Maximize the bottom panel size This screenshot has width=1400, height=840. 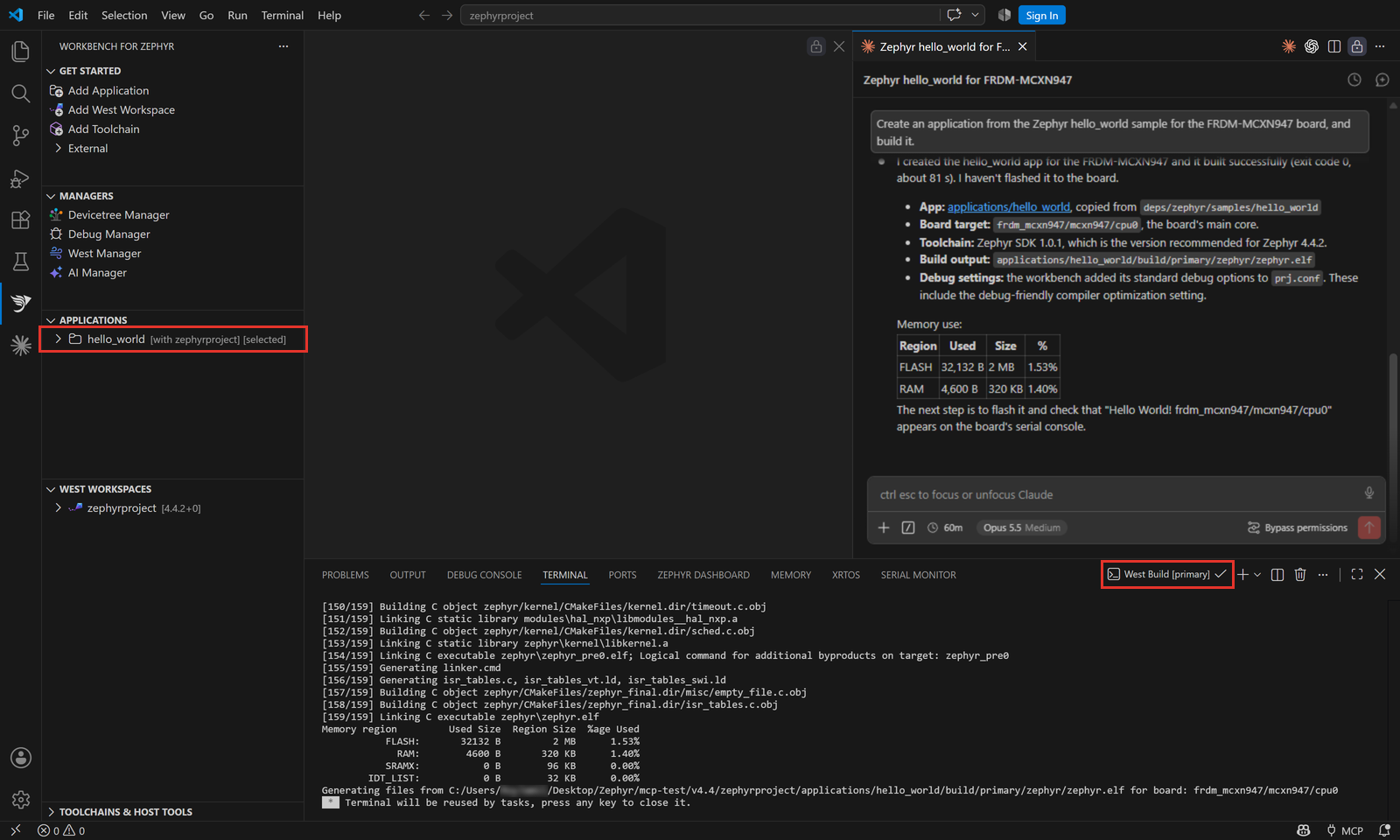[x=1357, y=575]
